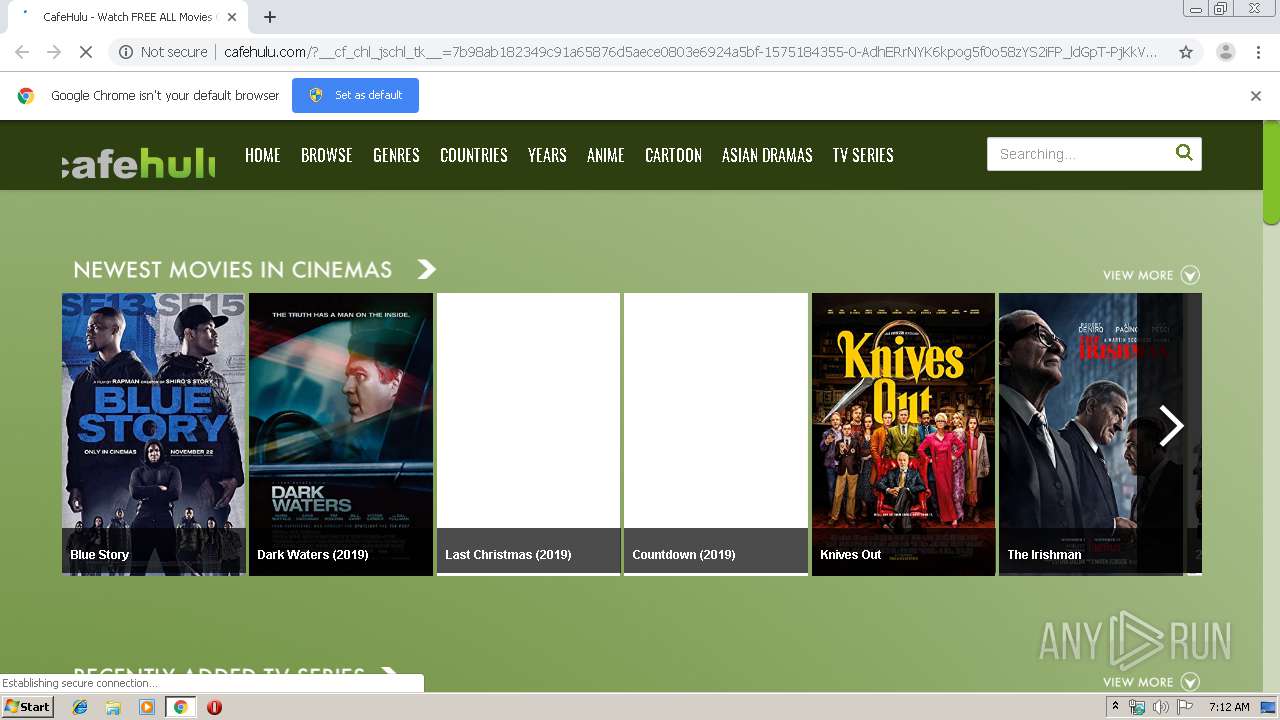Open Windows Explorer folder on taskbar
1280x720 pixels.
coord(113,707)
